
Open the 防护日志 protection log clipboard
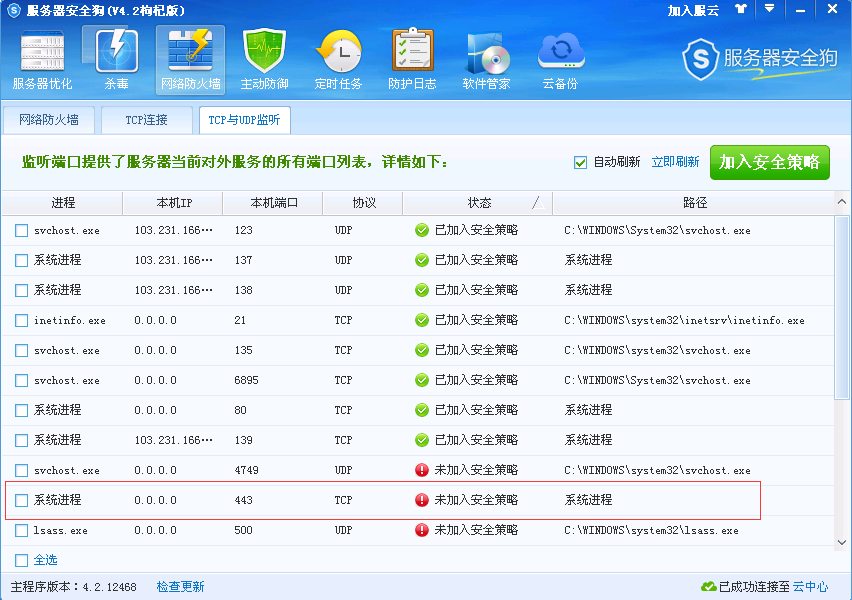(x=412, y=60)
